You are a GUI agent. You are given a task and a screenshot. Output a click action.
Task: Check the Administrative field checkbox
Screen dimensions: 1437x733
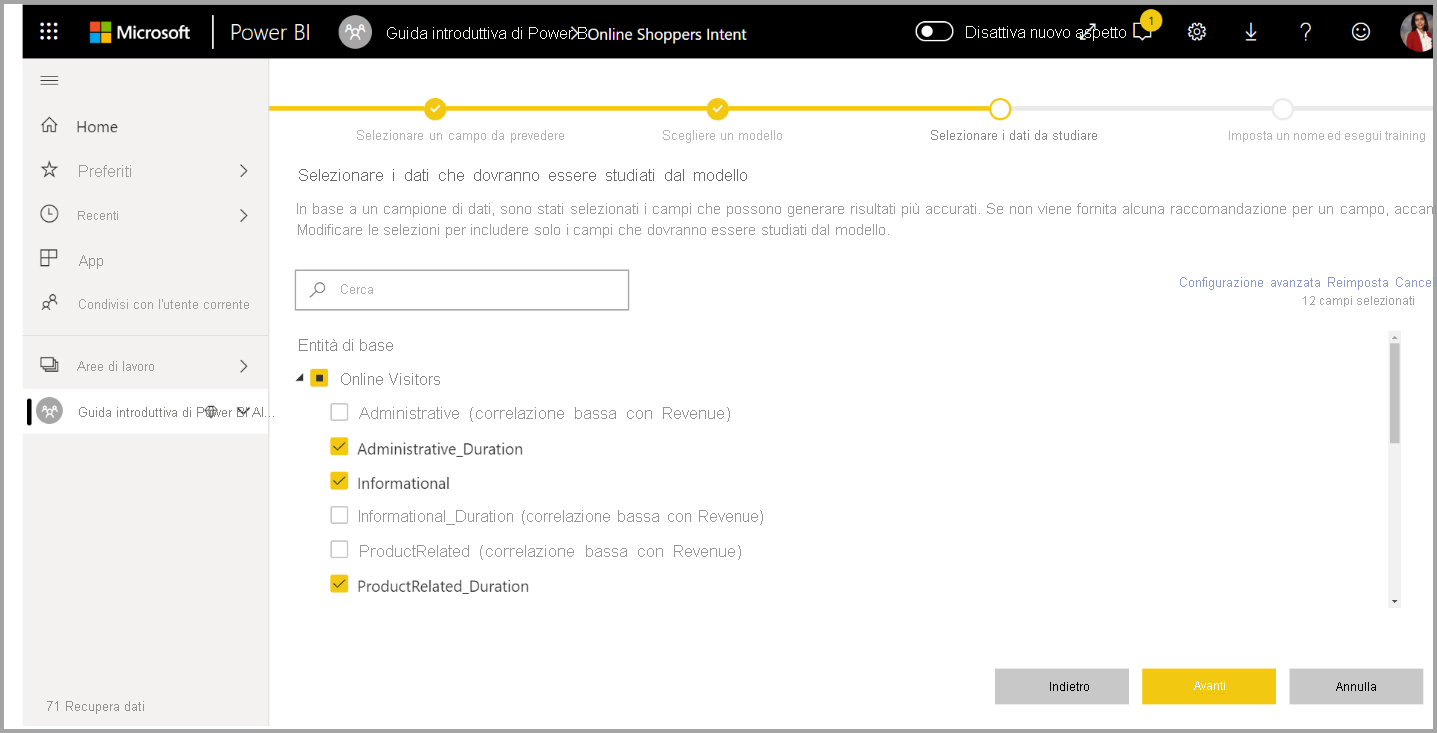click(339, 412)
